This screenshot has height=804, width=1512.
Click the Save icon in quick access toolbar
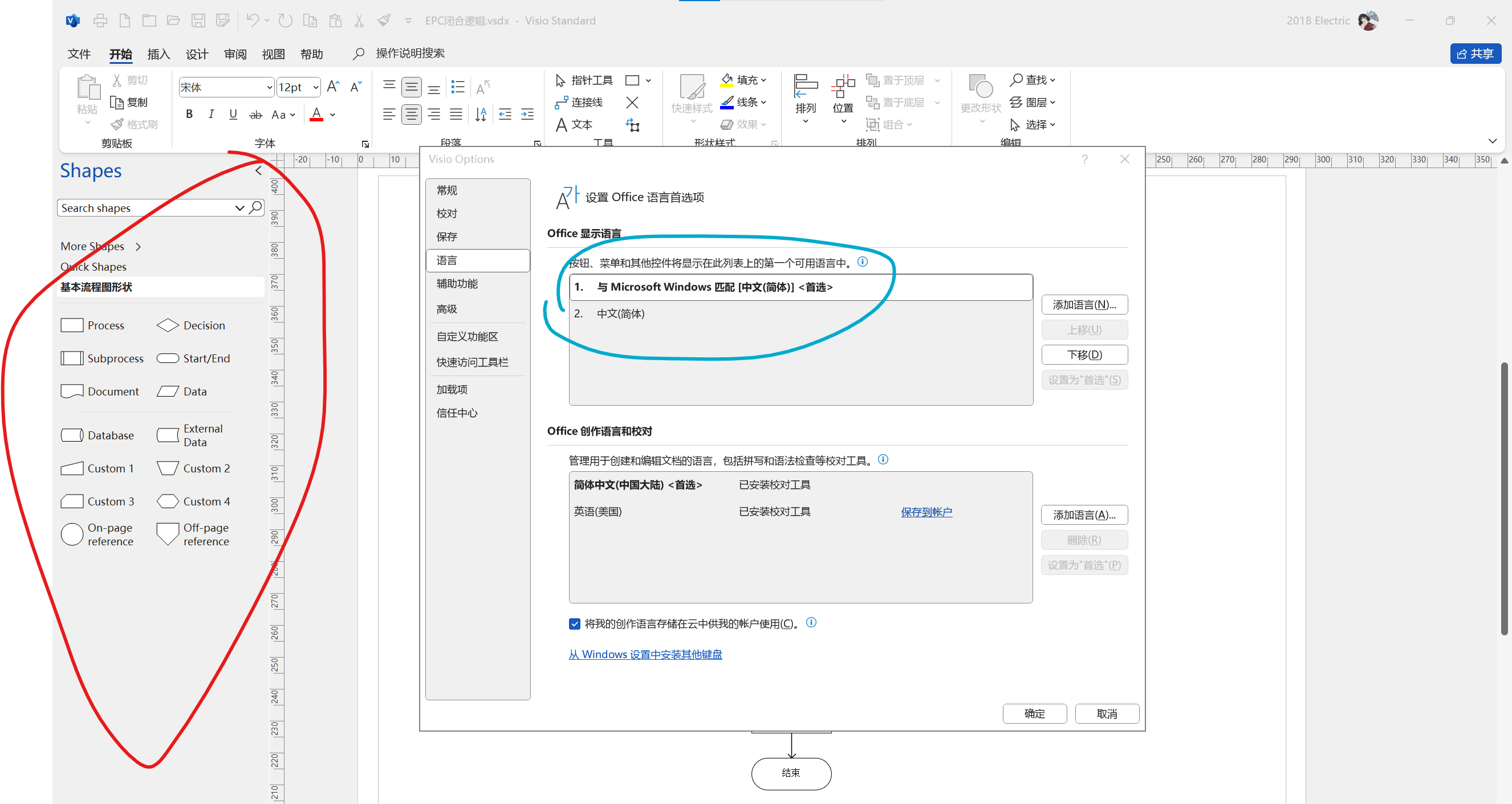click(198, 21)
